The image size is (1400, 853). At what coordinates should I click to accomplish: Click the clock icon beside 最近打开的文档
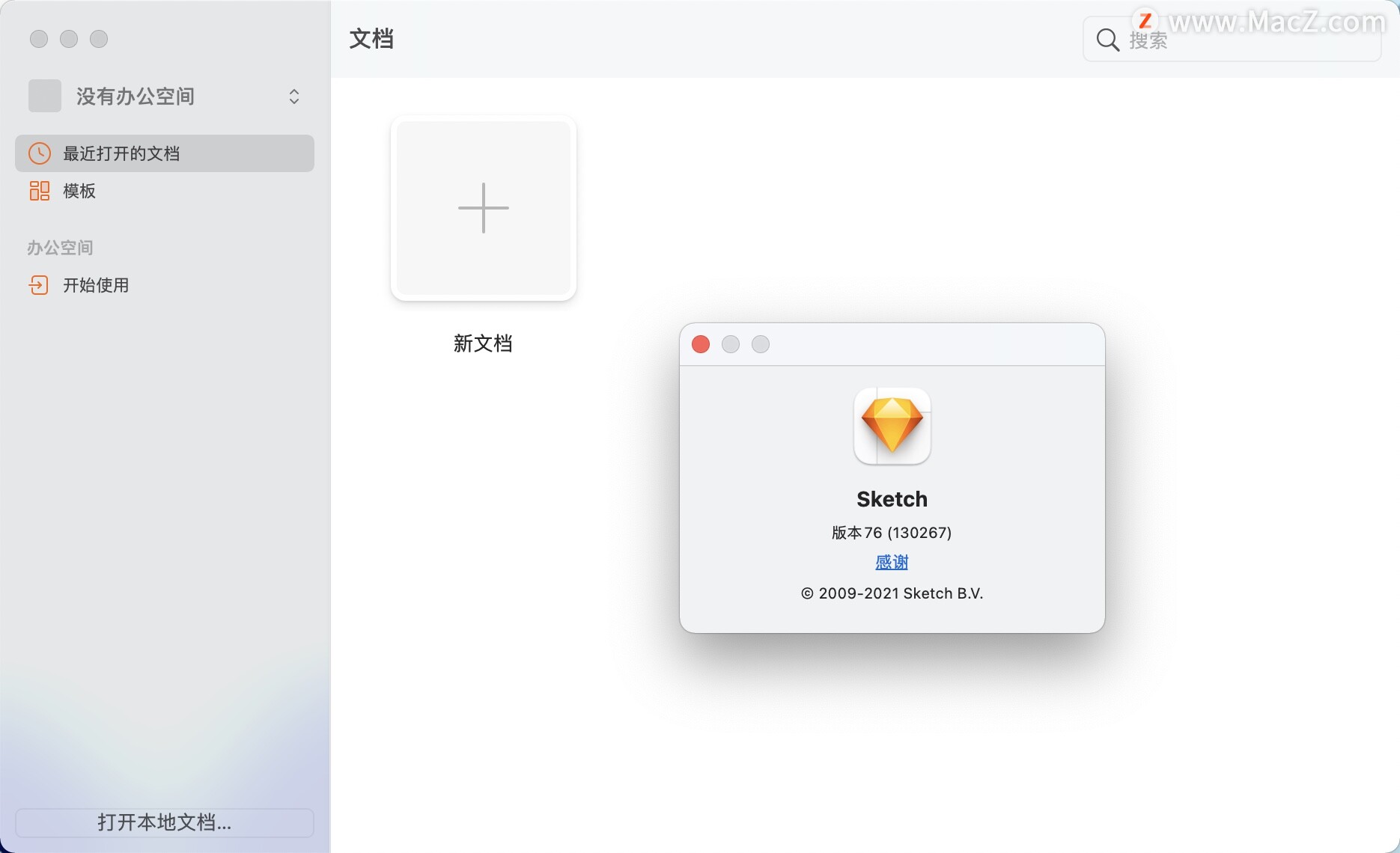(x=40, y=153)
